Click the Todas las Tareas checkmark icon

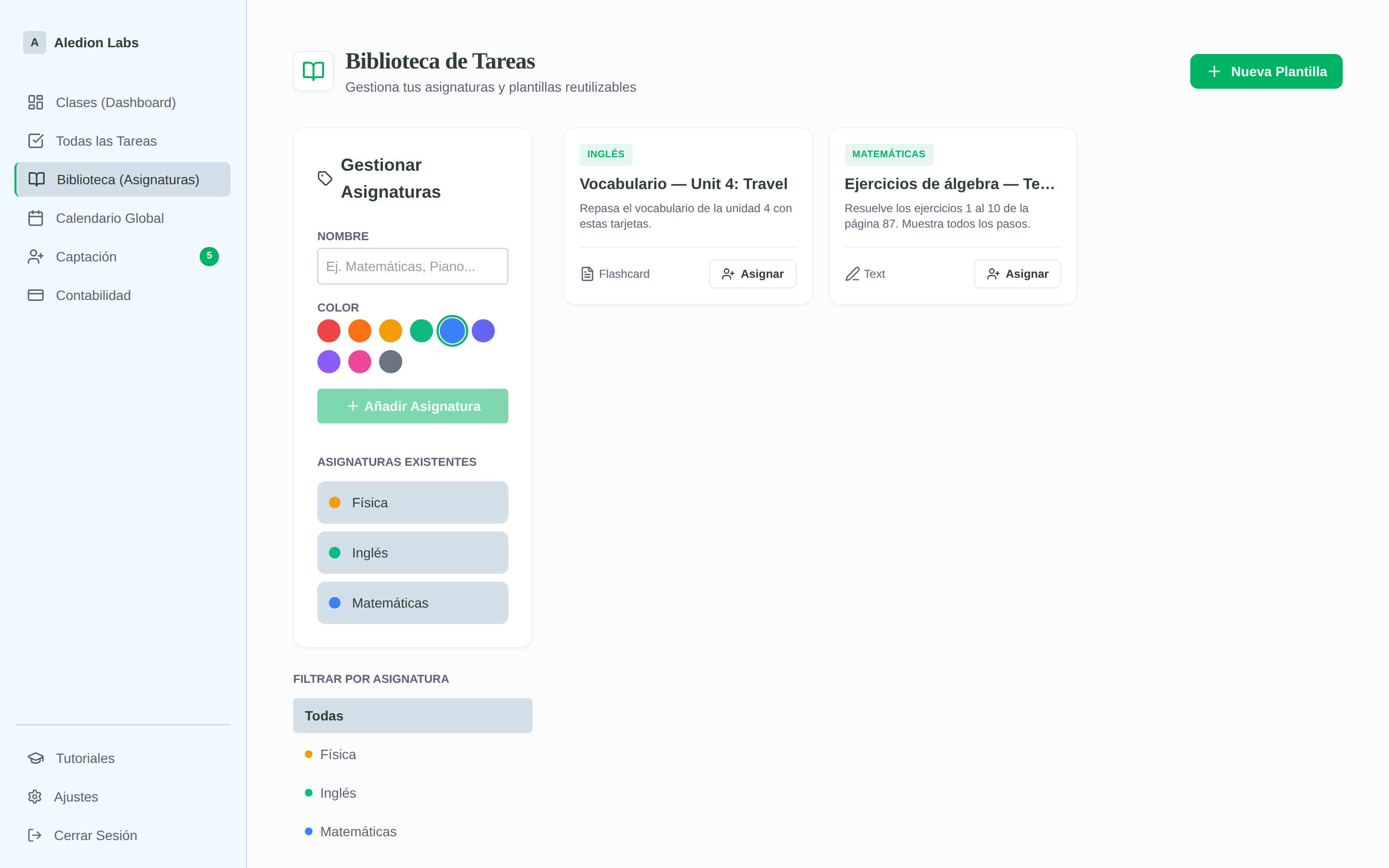[36, 141]
